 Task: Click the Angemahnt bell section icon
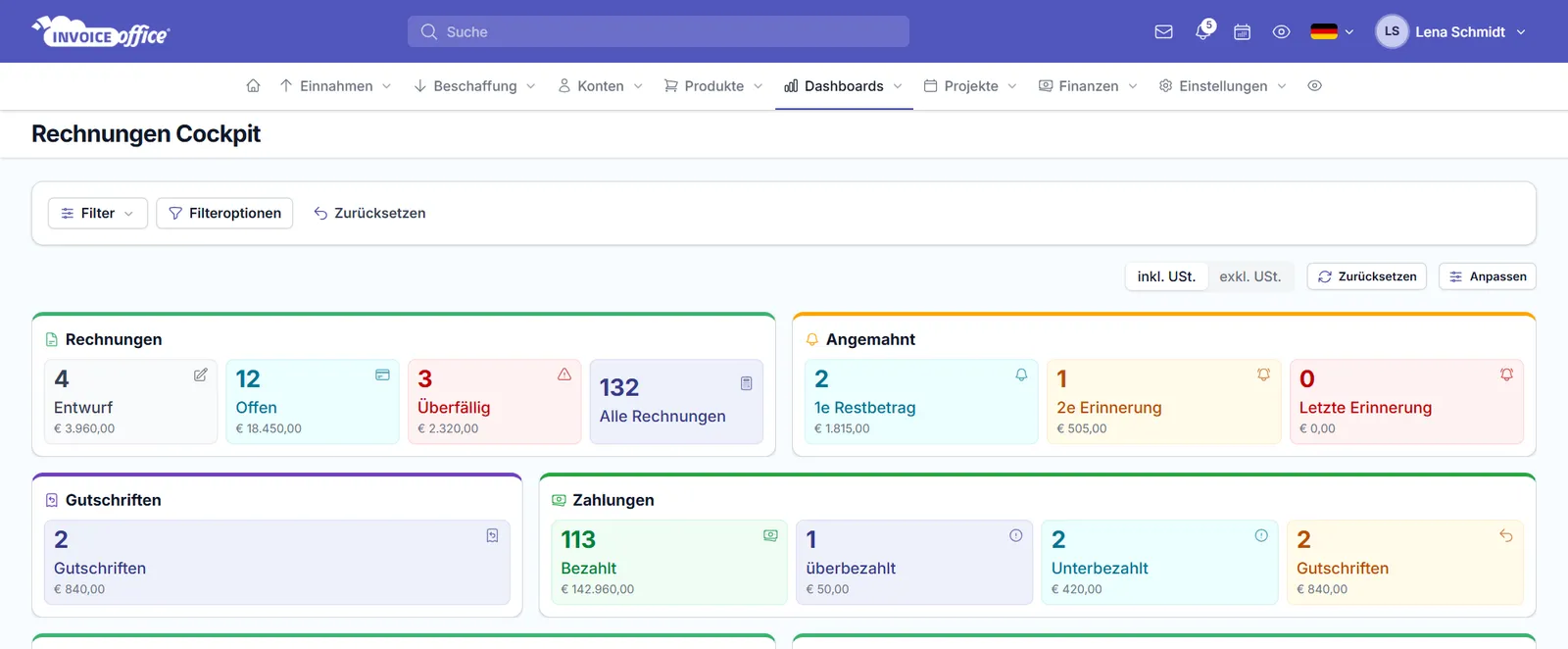(812, 339)
